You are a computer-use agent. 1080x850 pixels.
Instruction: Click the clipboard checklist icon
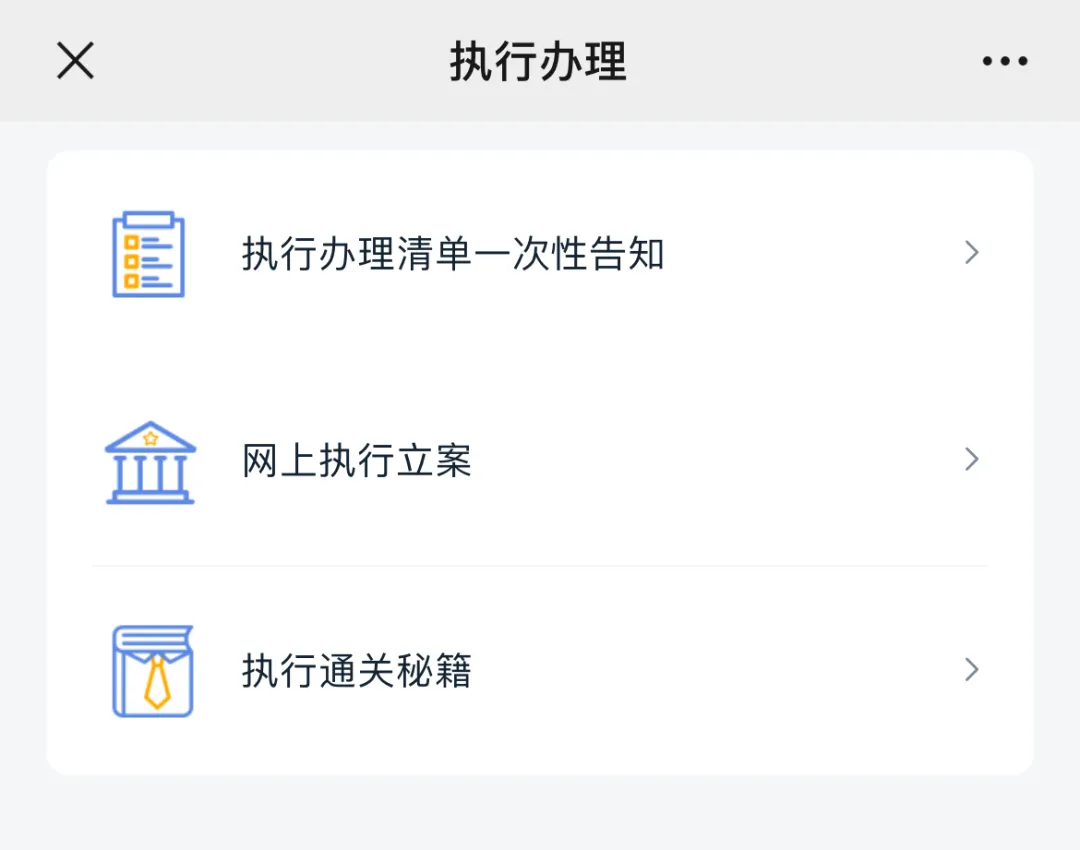(149, 254)
